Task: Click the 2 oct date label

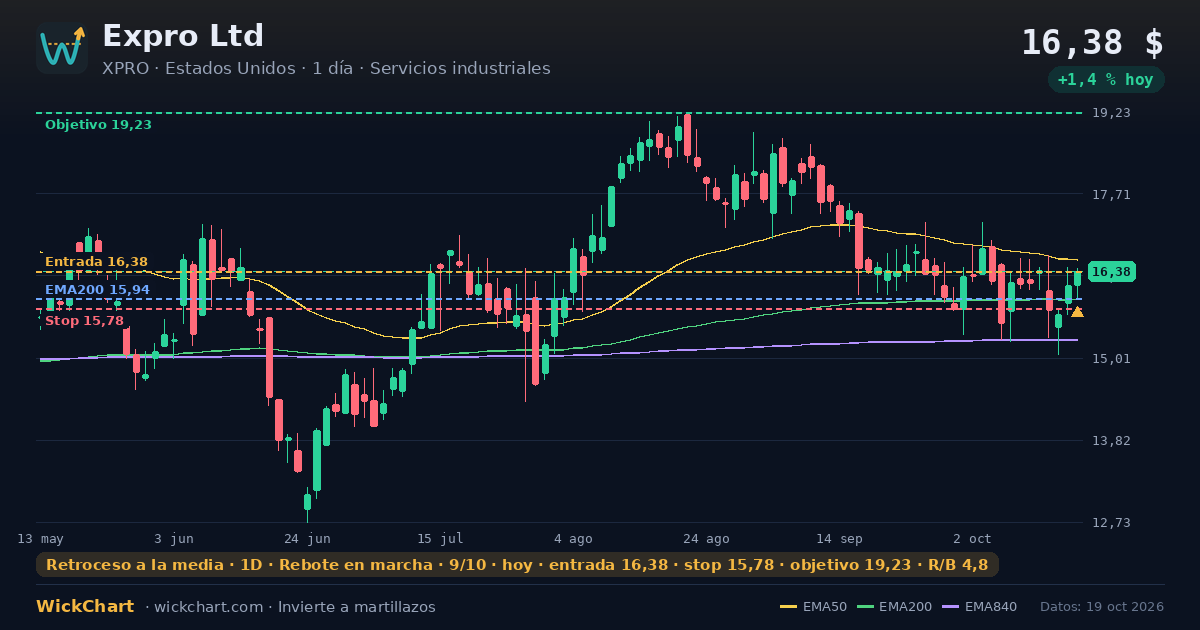Action: click(972, 538)
